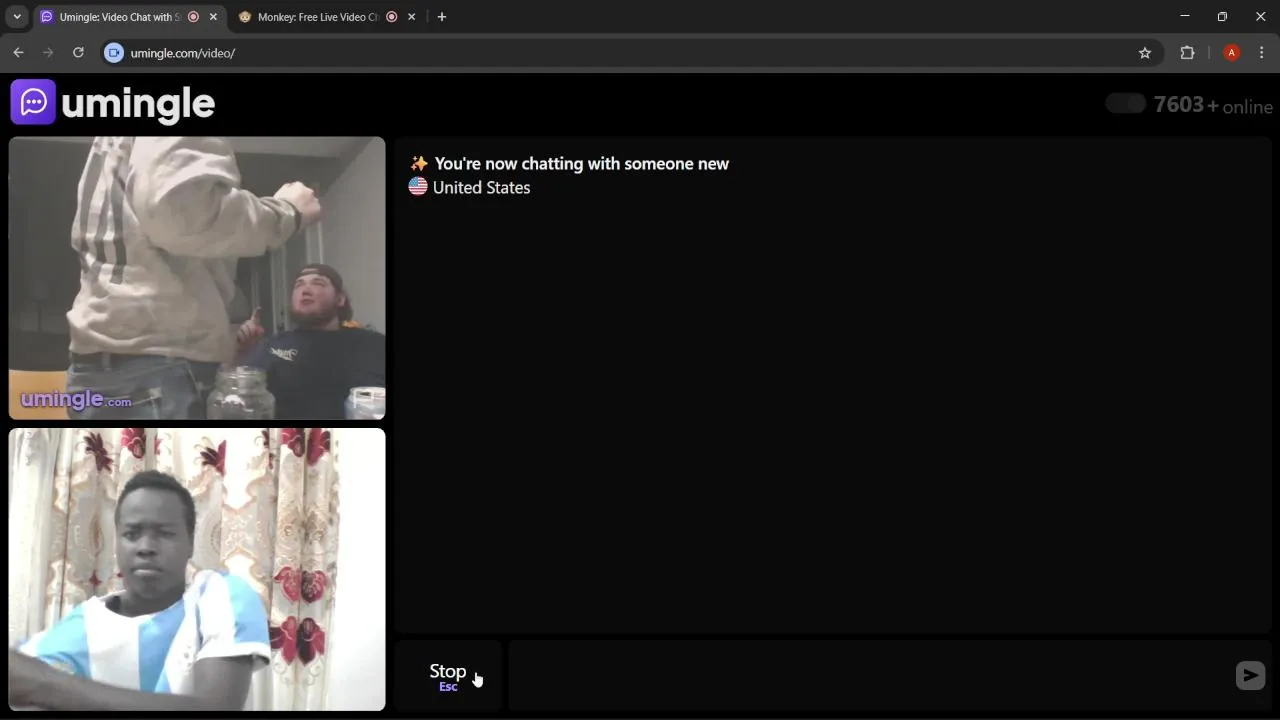This screenshot has height=720, width=1280.
Task: Go forward to next page
Action: pyautogui.click(x=48, y=53)
